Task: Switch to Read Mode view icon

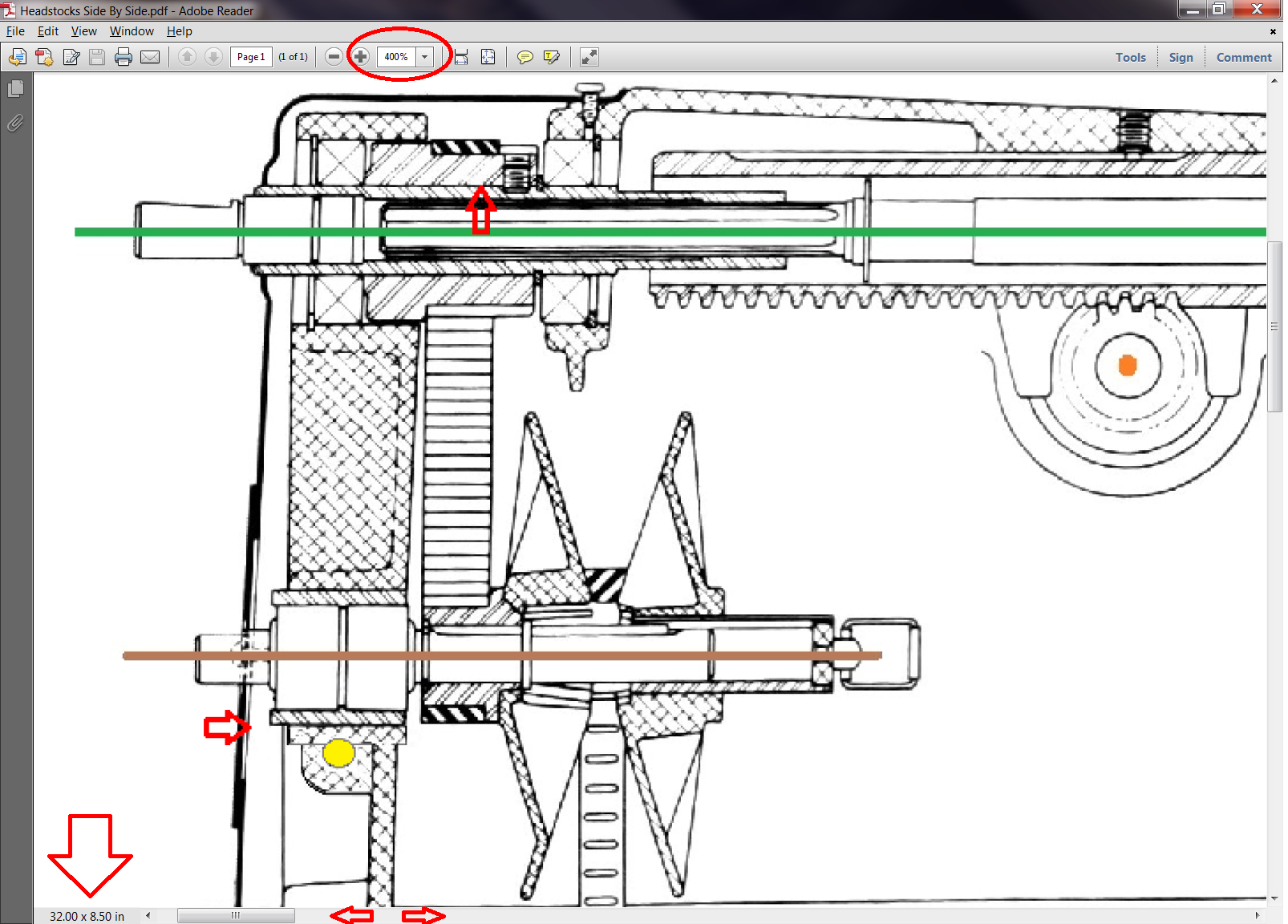Action: click(x=589, y=57)
